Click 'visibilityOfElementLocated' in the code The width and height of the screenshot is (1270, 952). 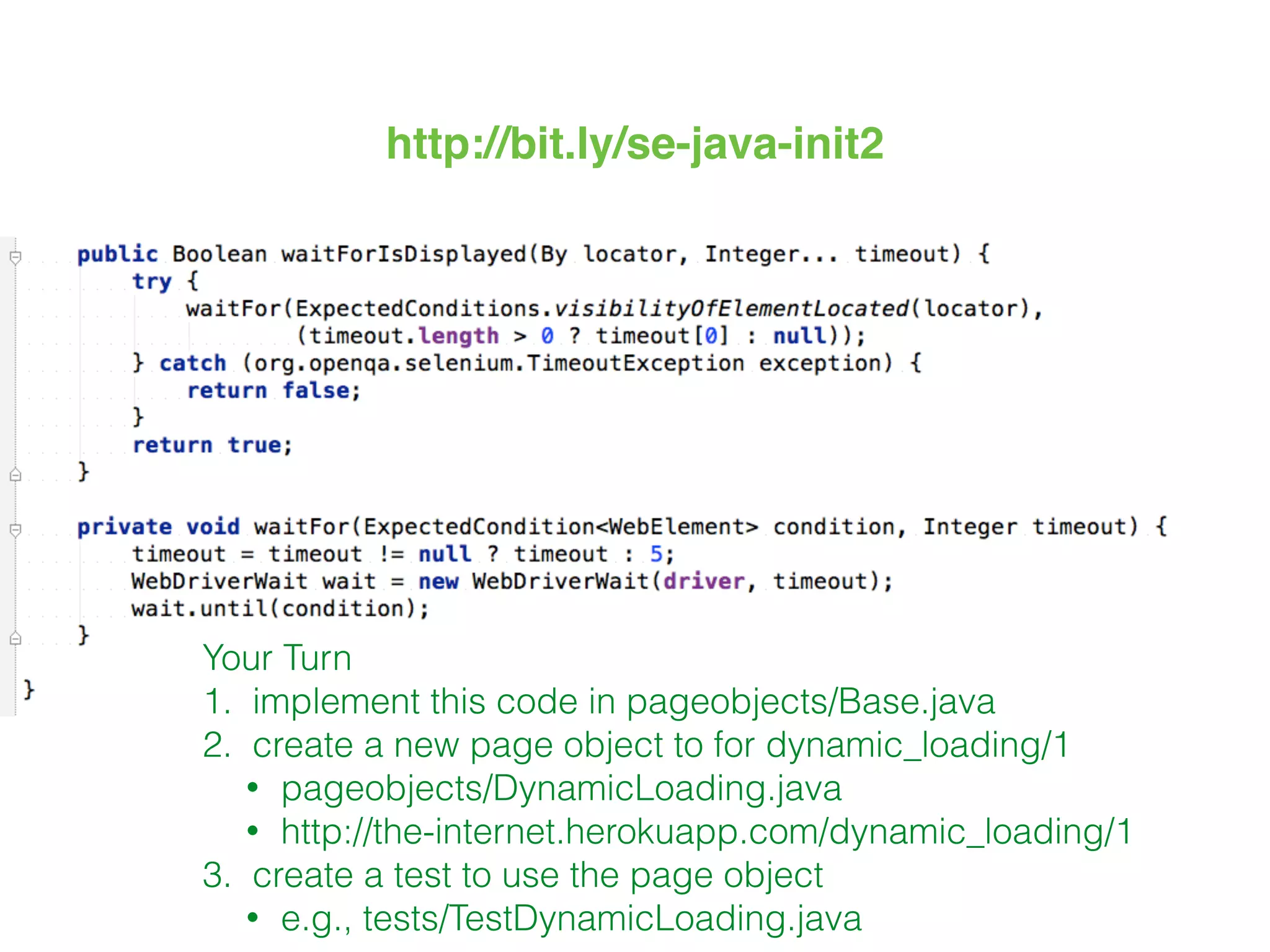(x=731, y=309)
